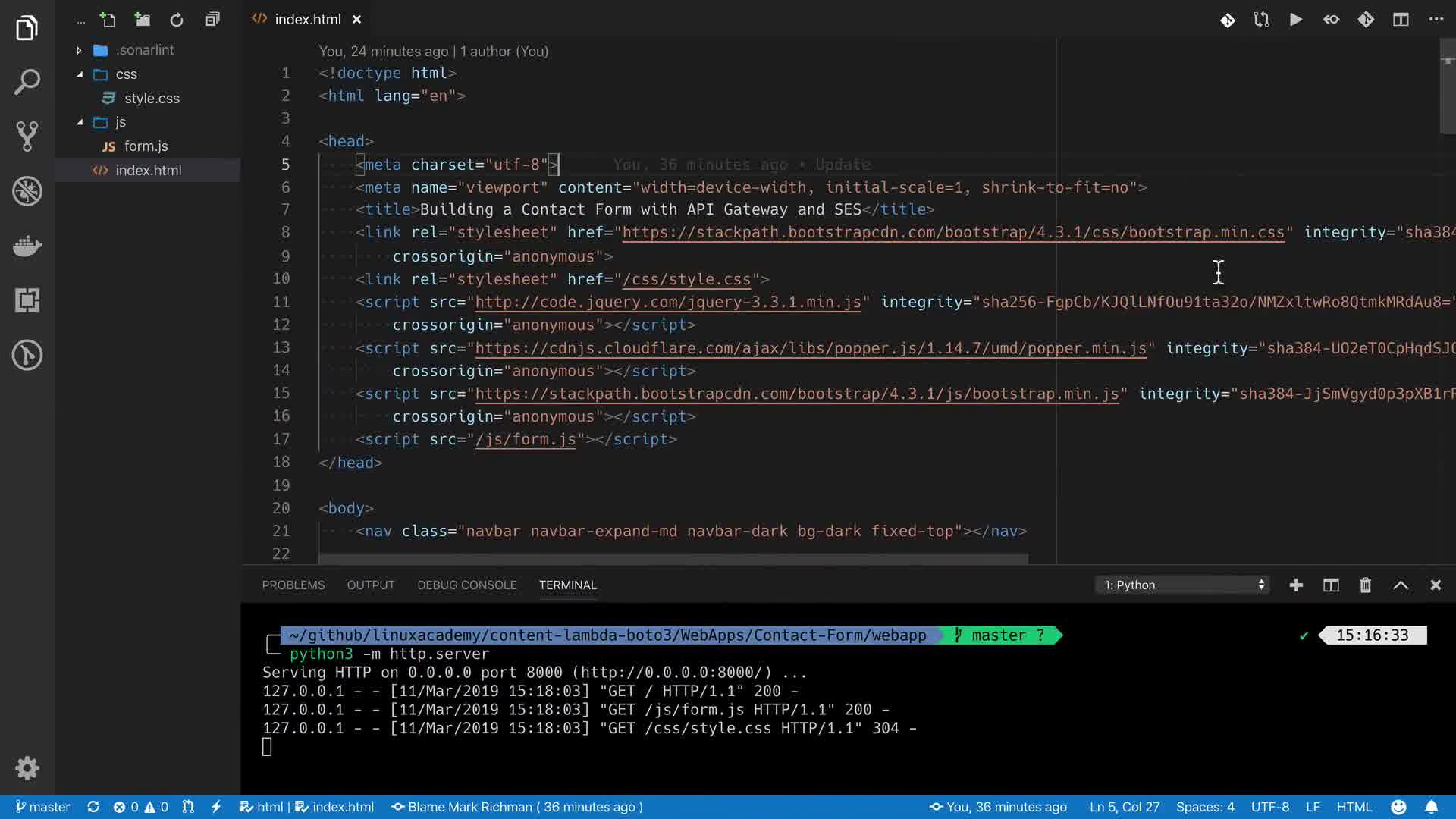Image resolution: width=1456 pixels, height=819 pixels.
Task: Open the Search view in activity bar
Action: pyautogui.click(x=27, y=82)
